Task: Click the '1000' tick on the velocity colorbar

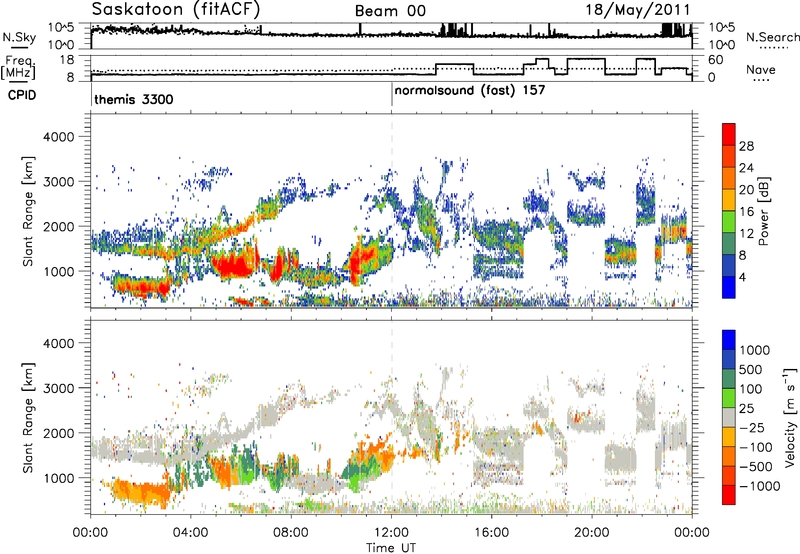Action: click(x=755, y=350)
